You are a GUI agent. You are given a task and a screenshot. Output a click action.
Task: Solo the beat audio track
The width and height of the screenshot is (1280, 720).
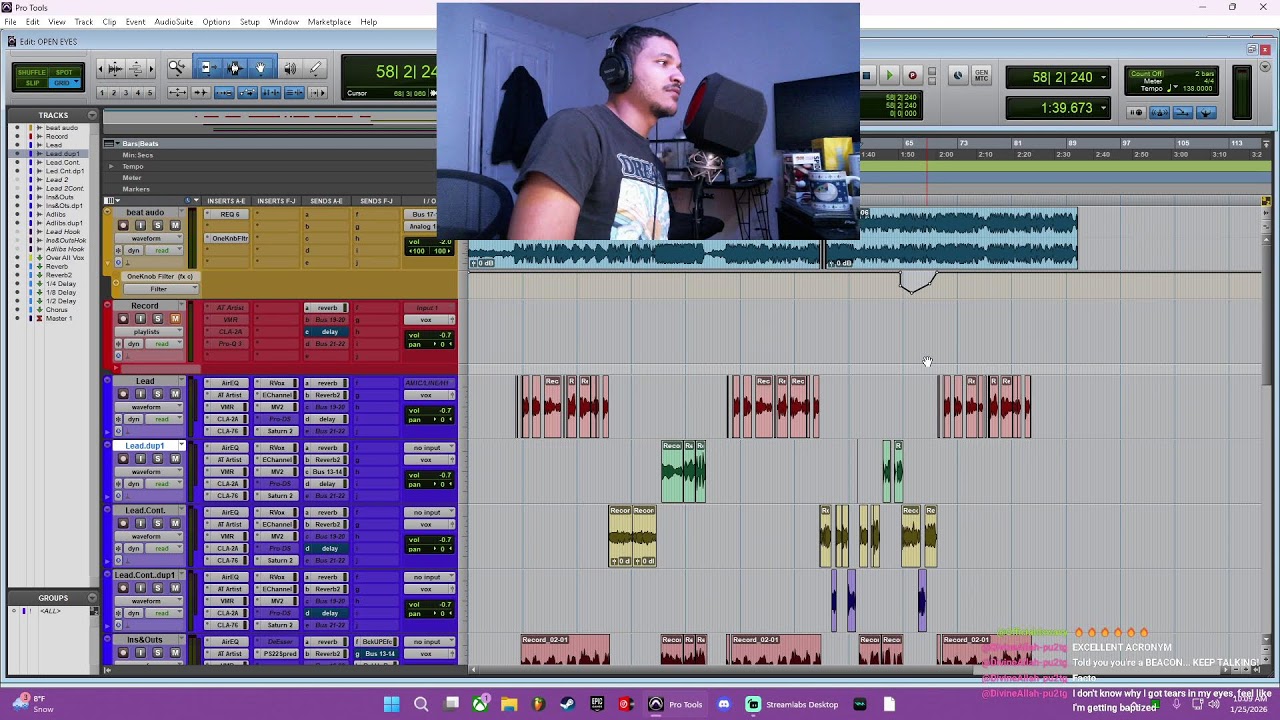pyautogui.click(x=158, y=225)
